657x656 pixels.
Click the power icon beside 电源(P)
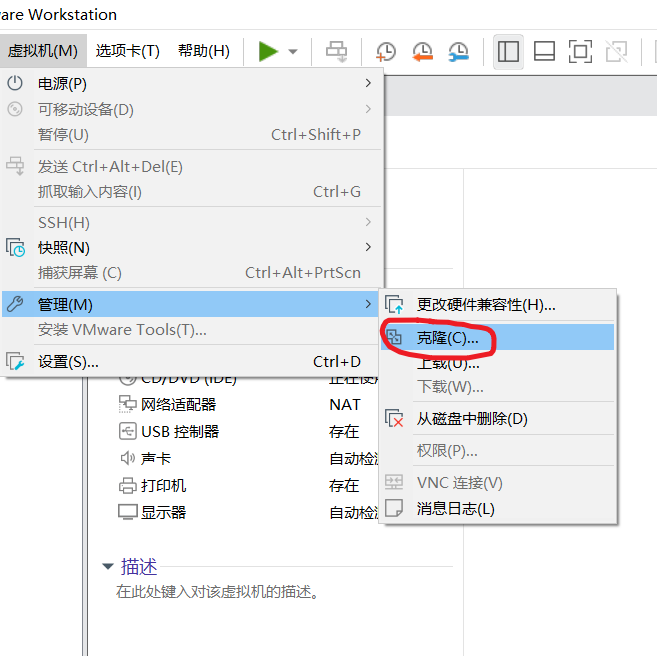click(15, 83)
